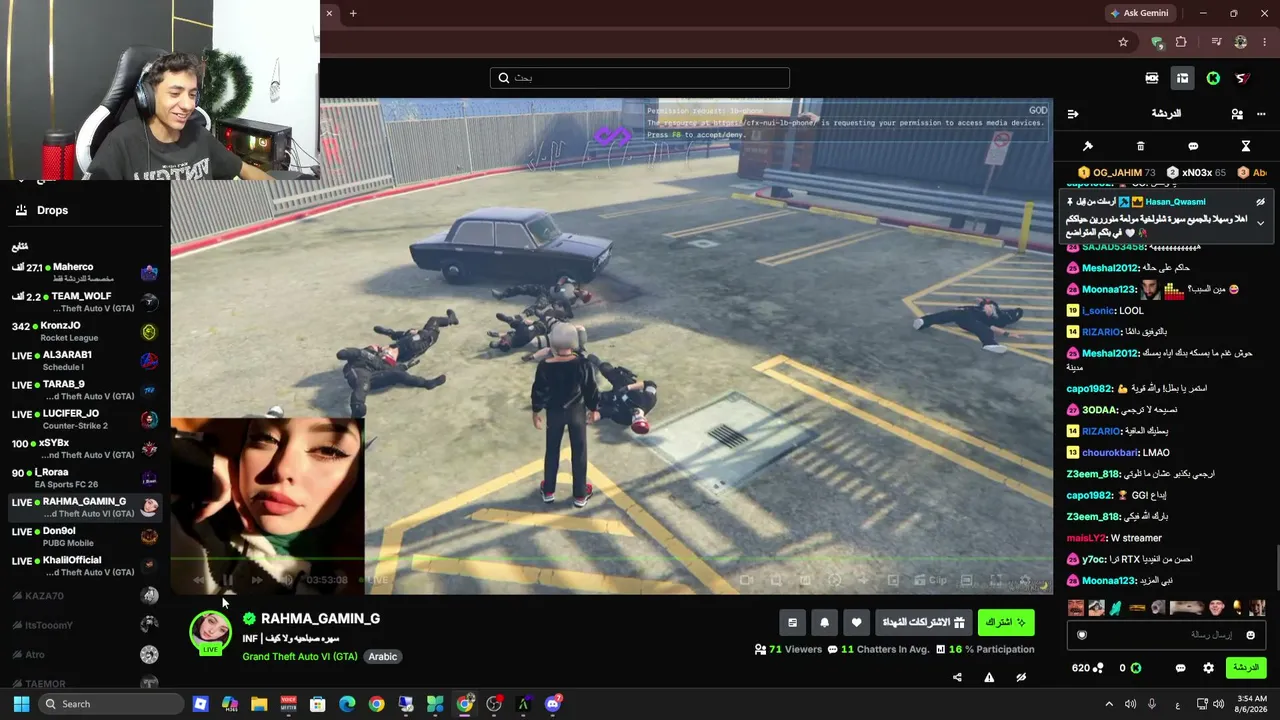The width and height of the screenshot is (1280, 720).
Task: Show hidden system tray icons chevron
Action: 1108,704
